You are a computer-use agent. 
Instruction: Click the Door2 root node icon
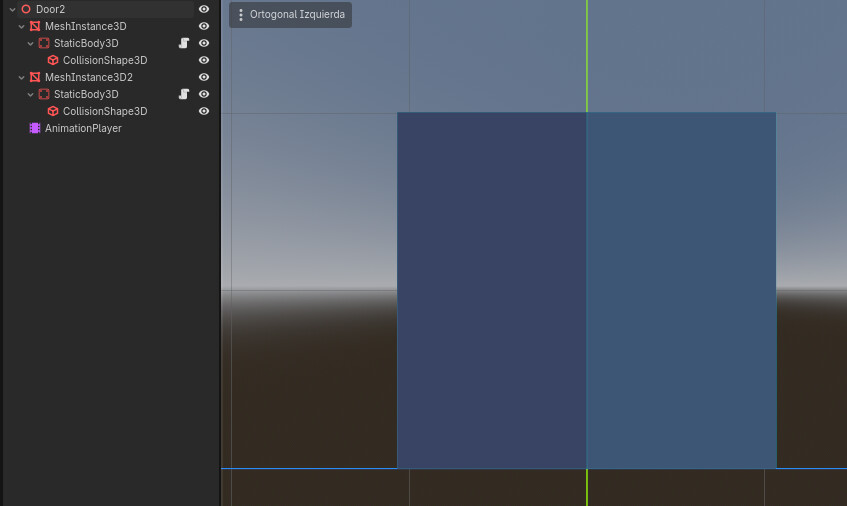[x=26, y=9]
